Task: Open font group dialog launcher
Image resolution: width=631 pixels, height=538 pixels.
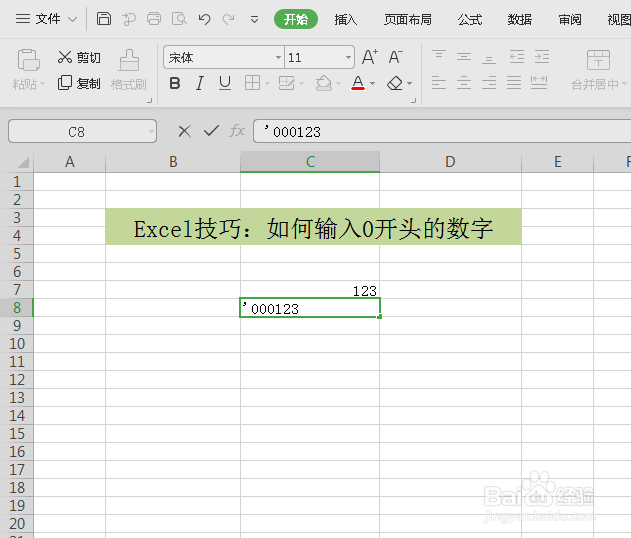Action: coord(413,101)
